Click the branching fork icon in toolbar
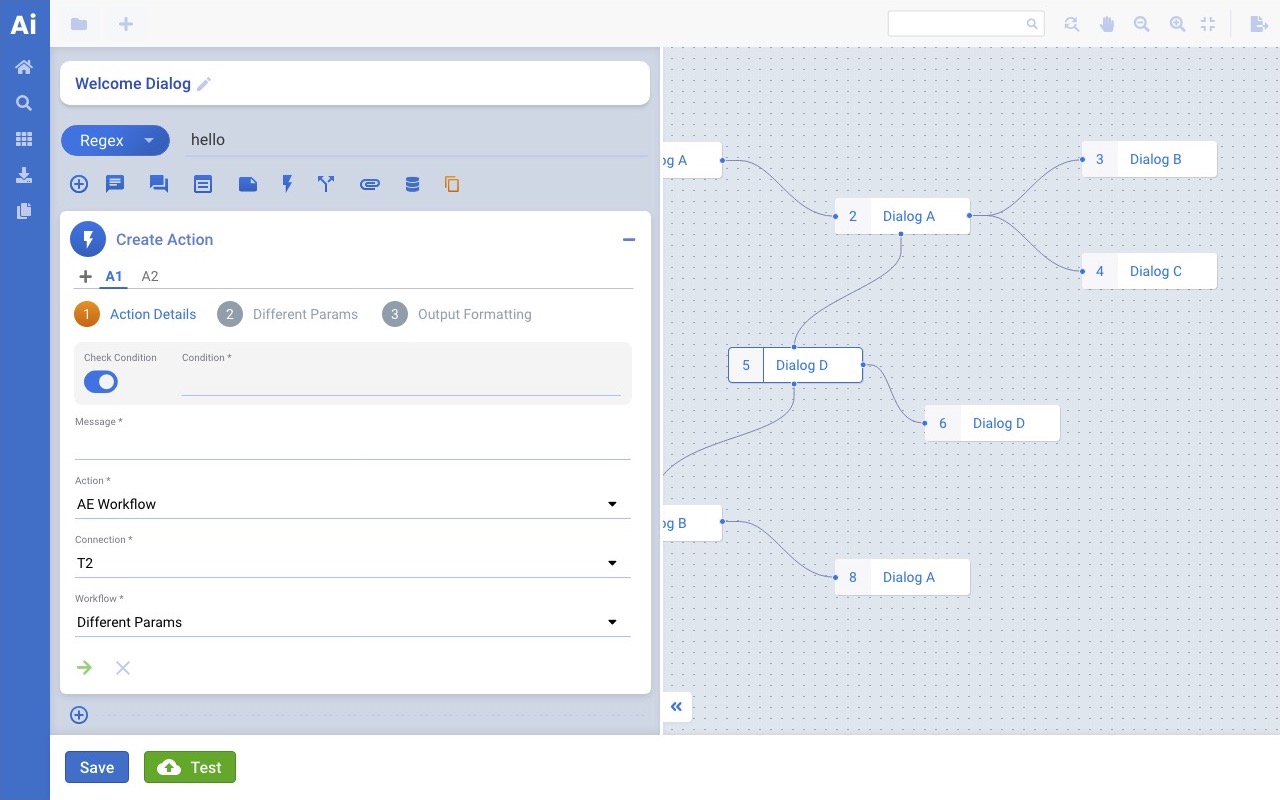Screen dimensions: 1280x800 [x=326, y=184]
